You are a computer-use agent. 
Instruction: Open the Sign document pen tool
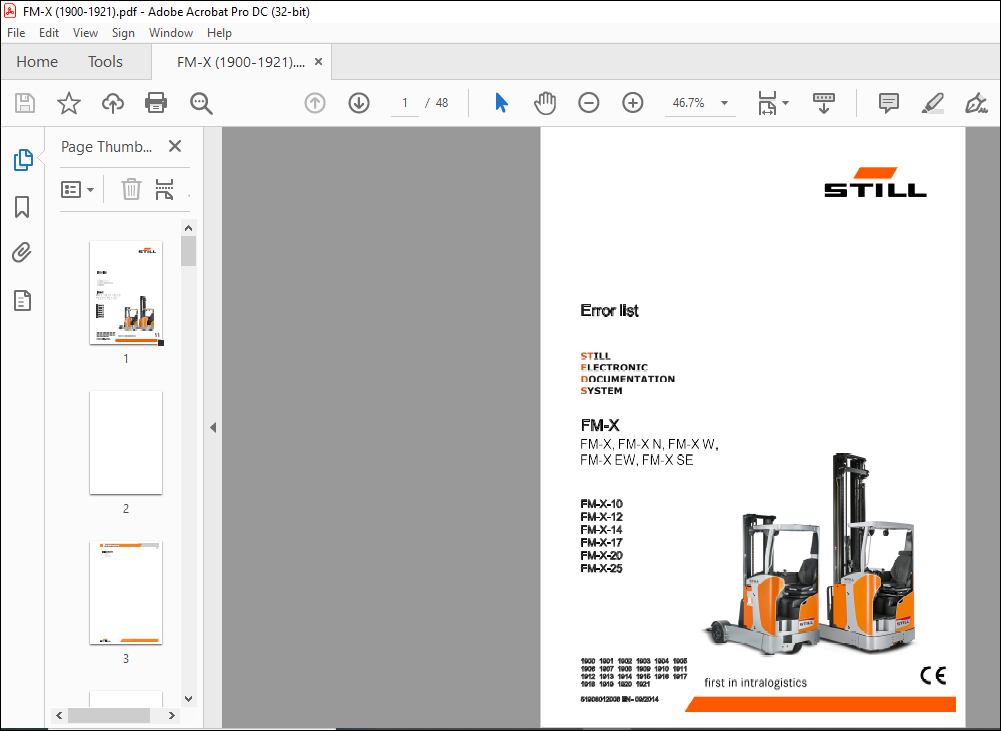coord(976,103)
